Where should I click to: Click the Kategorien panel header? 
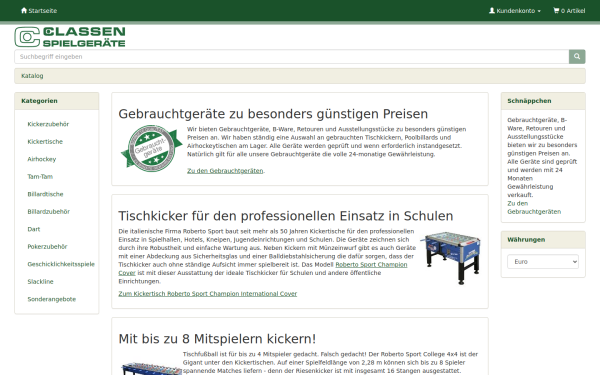tap(57, 101)
